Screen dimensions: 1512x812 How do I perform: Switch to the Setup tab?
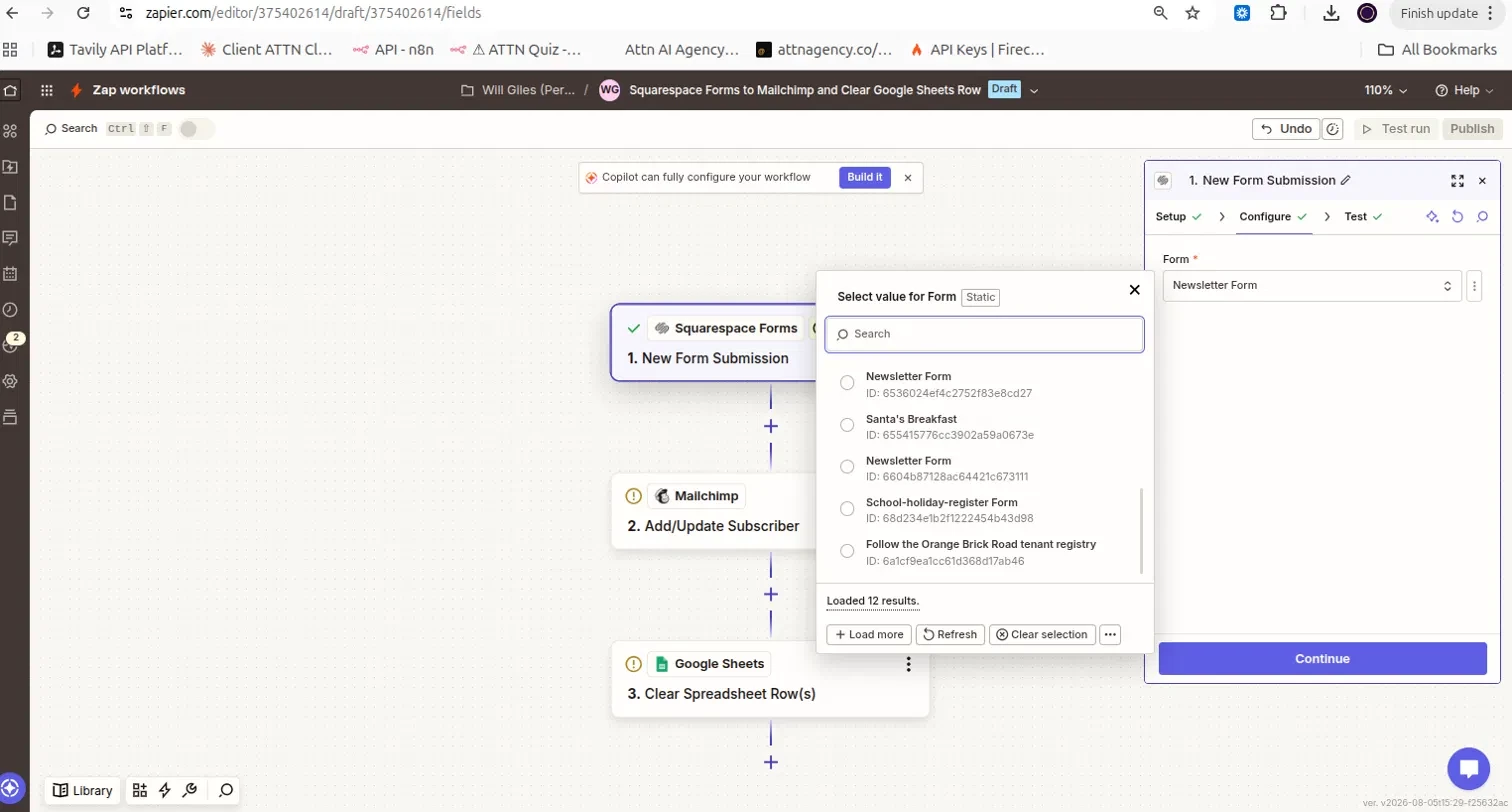coord(1179,217)
